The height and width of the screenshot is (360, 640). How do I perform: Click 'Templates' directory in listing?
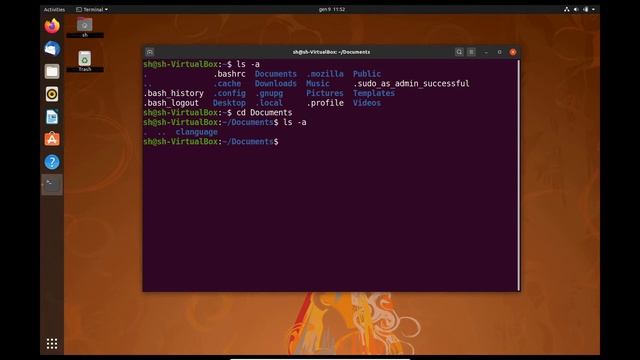point(374,93)
